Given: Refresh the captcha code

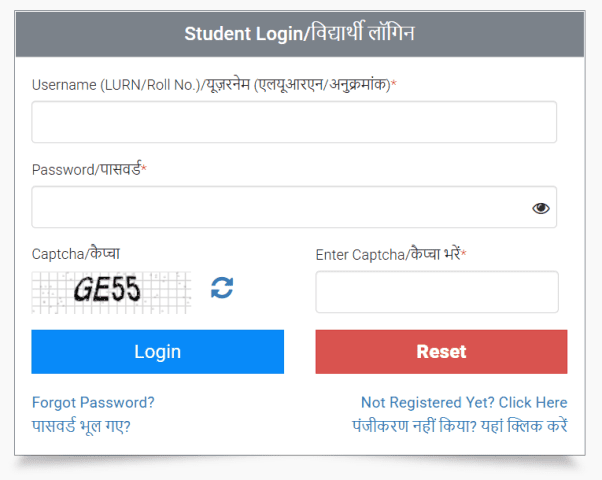Looking at the screenshot, I should point(222,288).
